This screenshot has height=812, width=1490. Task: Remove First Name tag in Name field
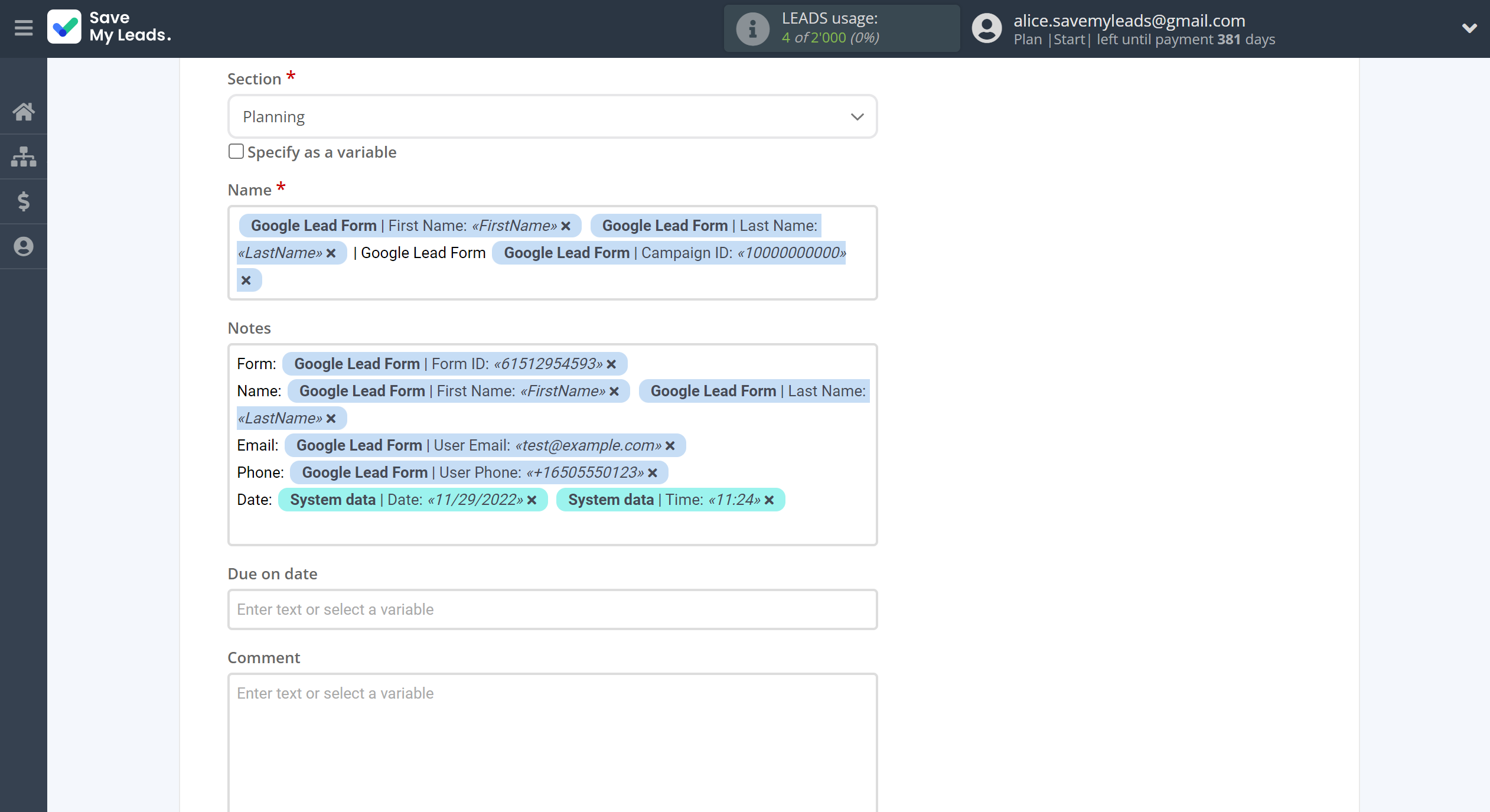tap(566, 226)
